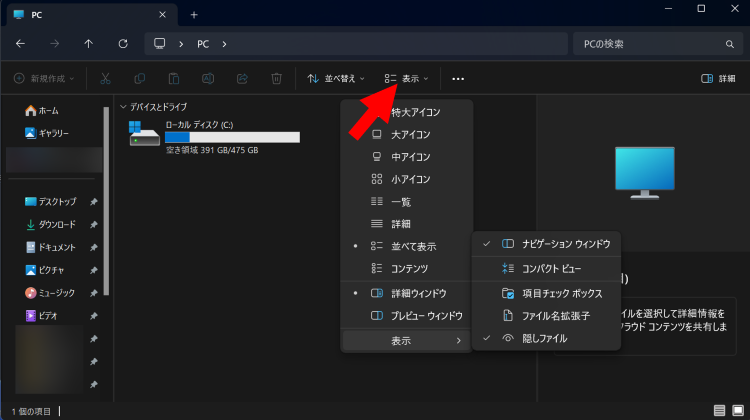Click PC segment in address bar
This screenshot has height=420, width=750.
coord(203,44)
